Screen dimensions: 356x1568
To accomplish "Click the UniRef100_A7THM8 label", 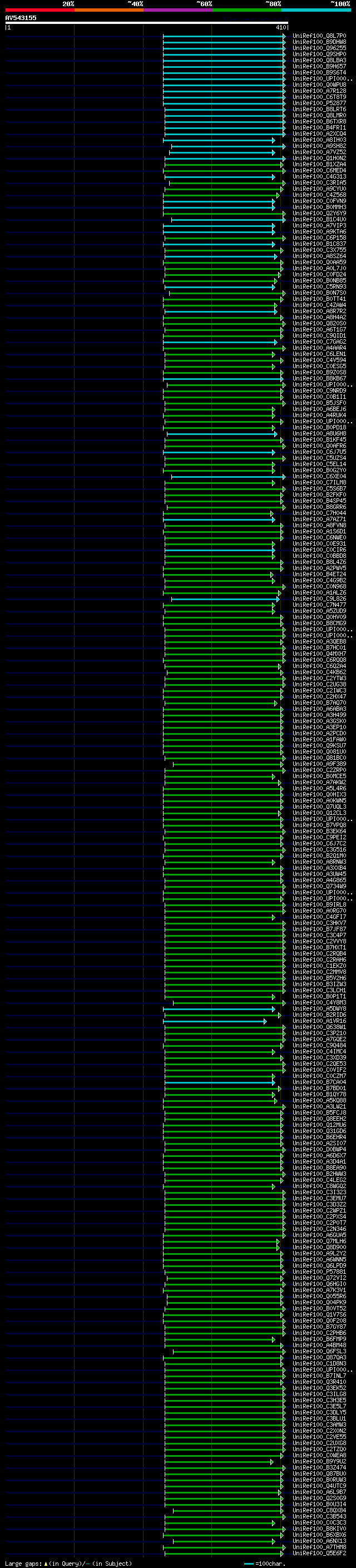I will (319, 1547).
